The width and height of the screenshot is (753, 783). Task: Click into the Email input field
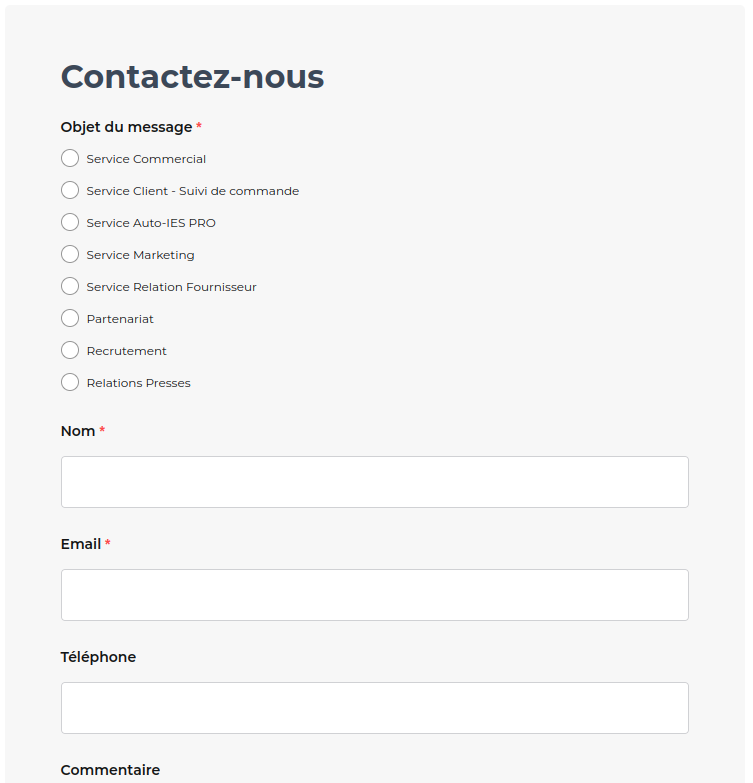click(x=375, y=595)
